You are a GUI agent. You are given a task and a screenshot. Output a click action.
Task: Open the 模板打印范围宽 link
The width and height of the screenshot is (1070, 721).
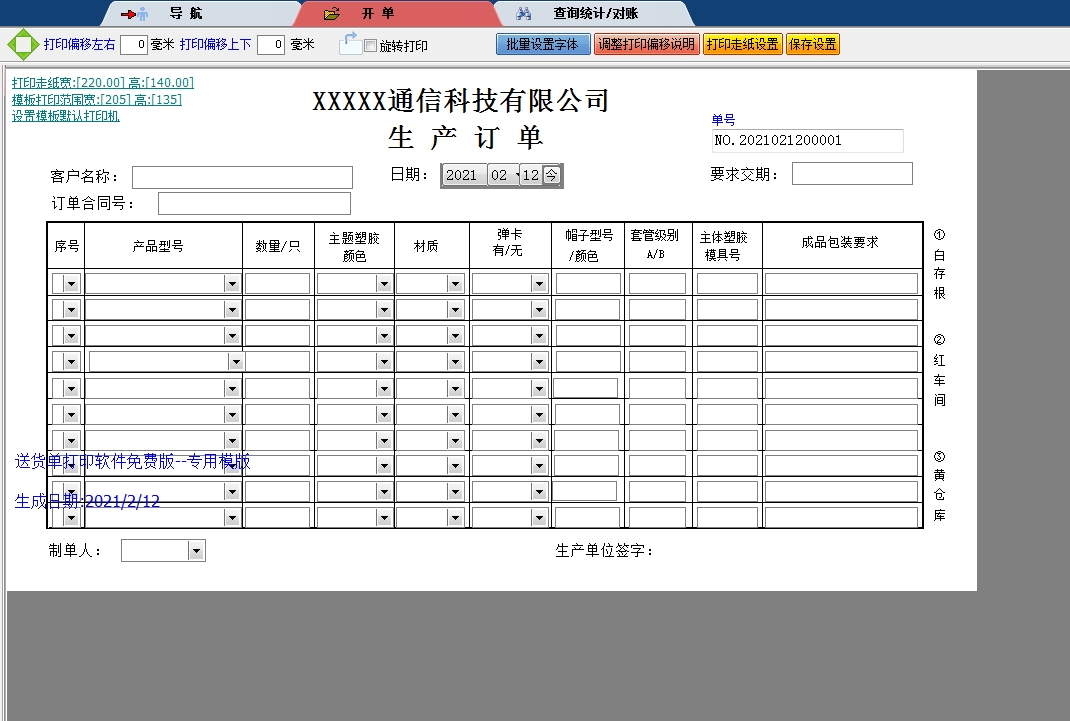(97, 99)
